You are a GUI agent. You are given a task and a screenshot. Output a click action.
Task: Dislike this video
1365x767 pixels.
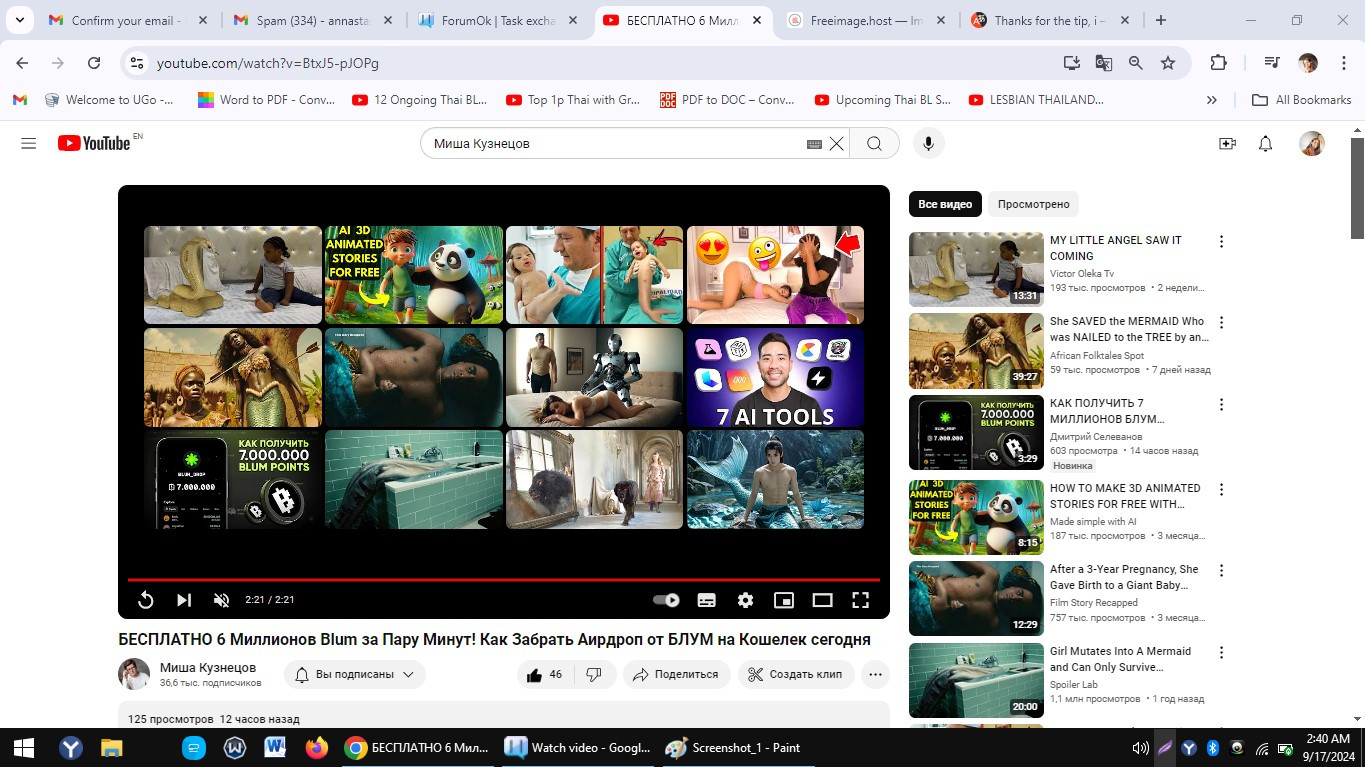[x=594, y=674]
